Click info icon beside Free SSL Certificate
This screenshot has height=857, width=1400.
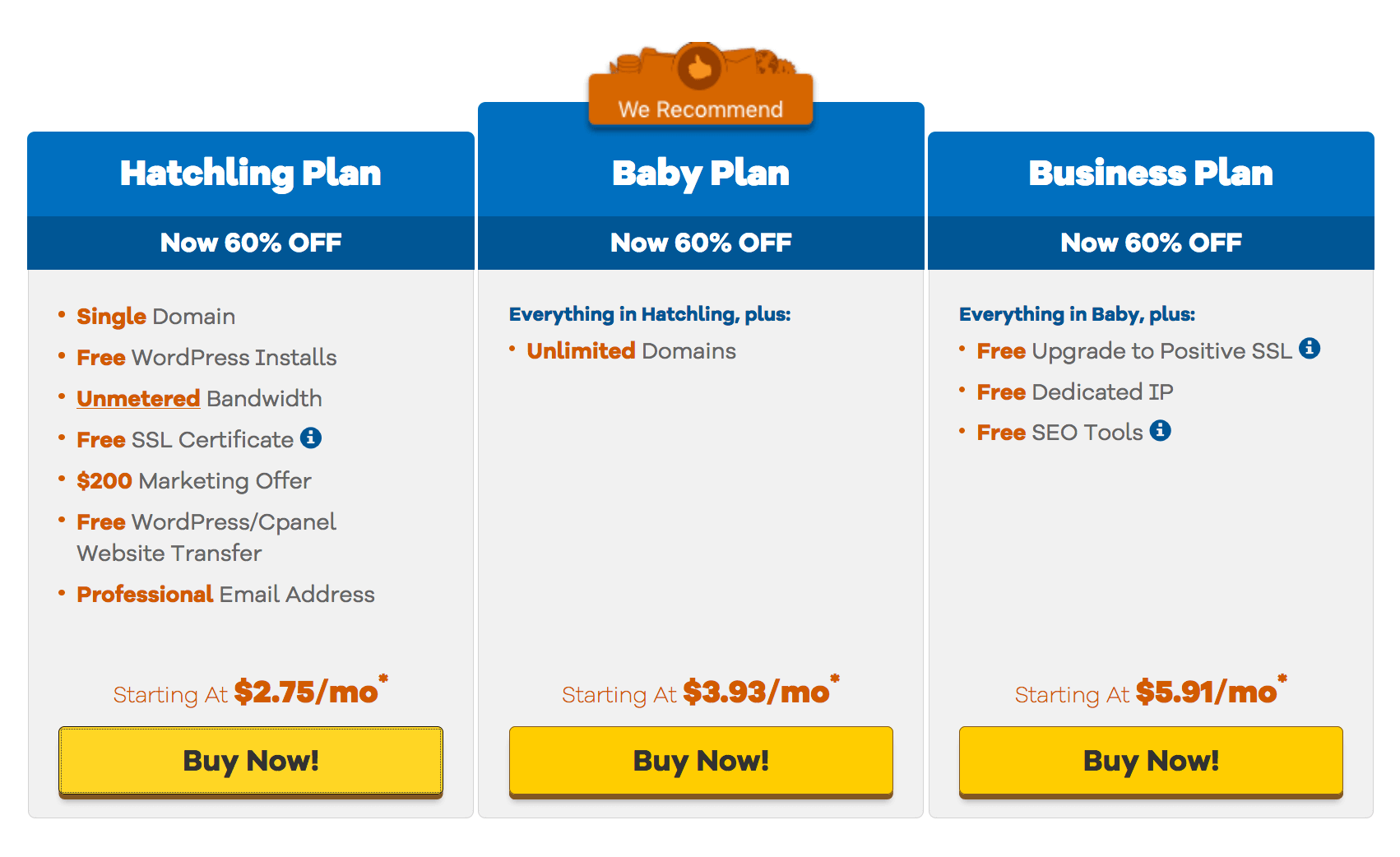click(x=311, y=438)
